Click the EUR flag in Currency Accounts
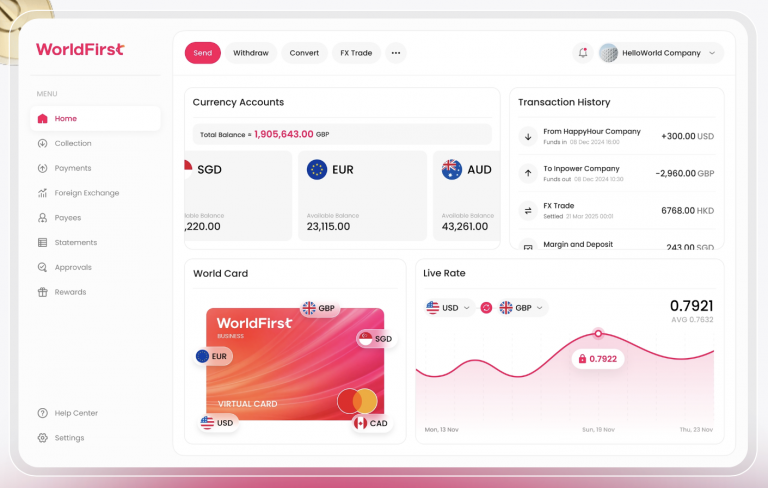 coord(317,170)
